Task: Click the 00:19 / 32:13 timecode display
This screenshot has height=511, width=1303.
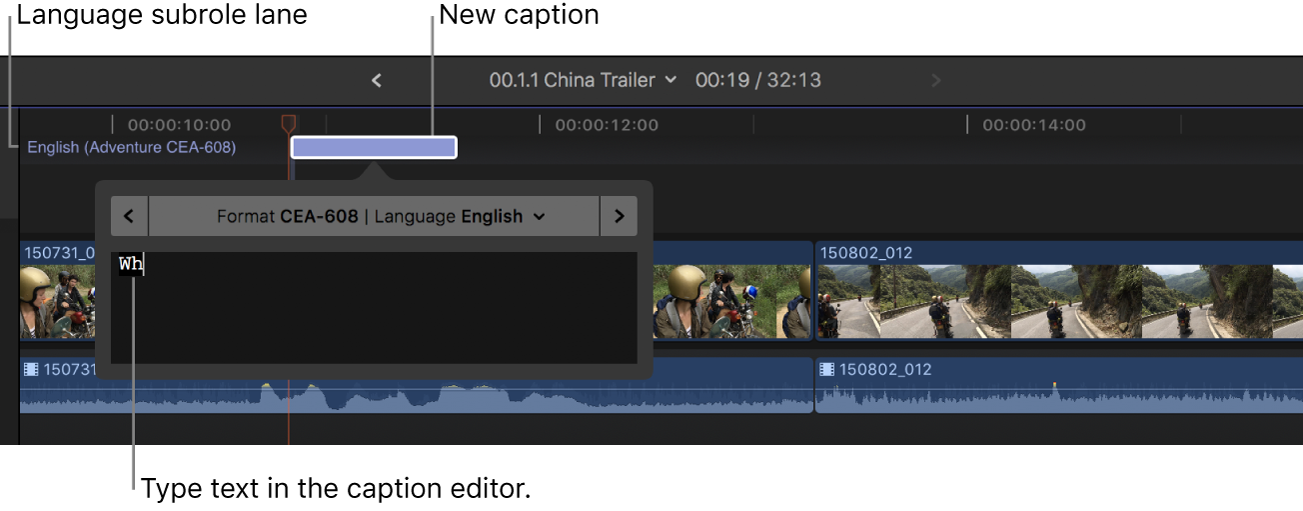Action: pos(758,80)
